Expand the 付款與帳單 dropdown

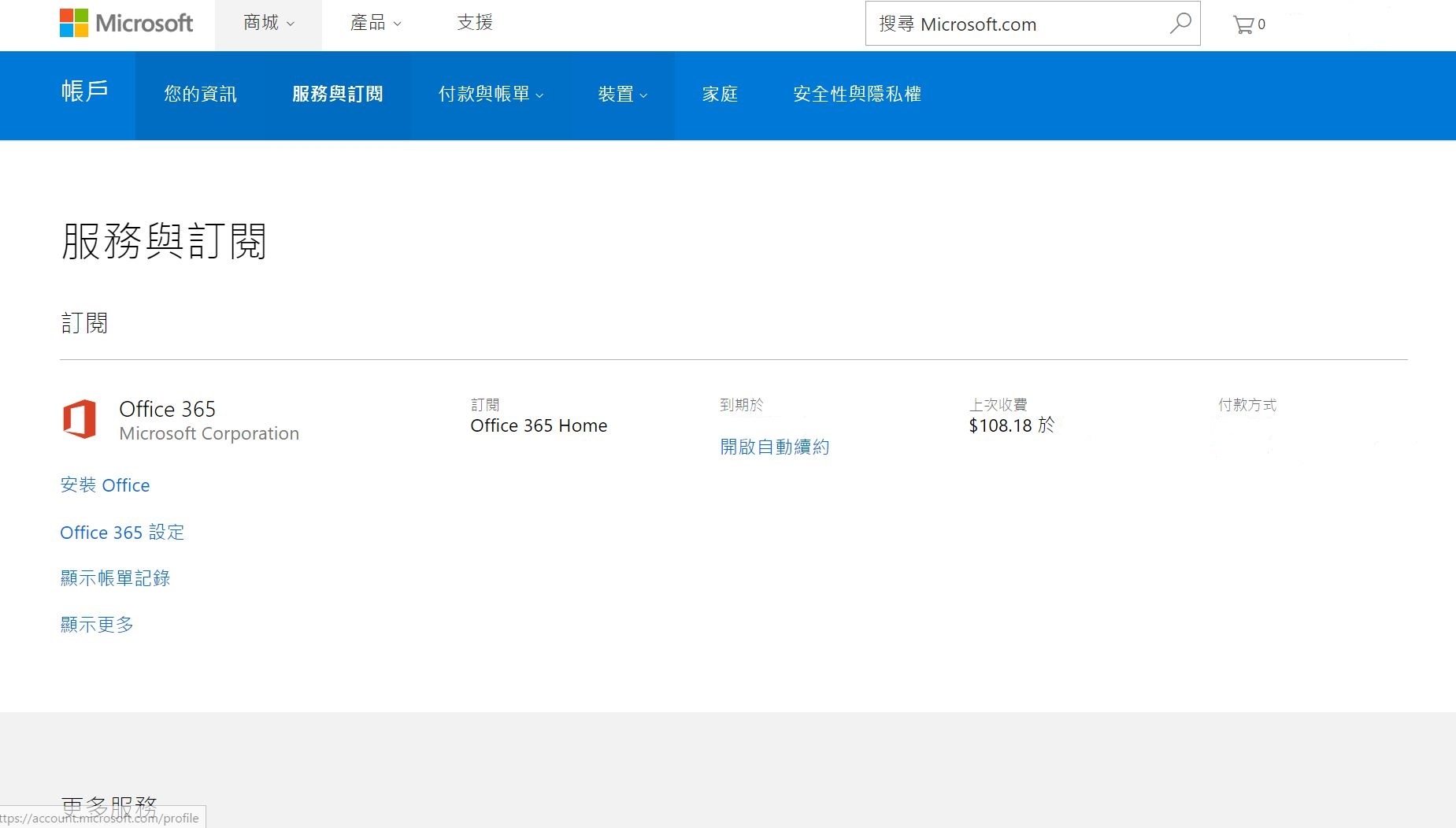pos(491,95)
